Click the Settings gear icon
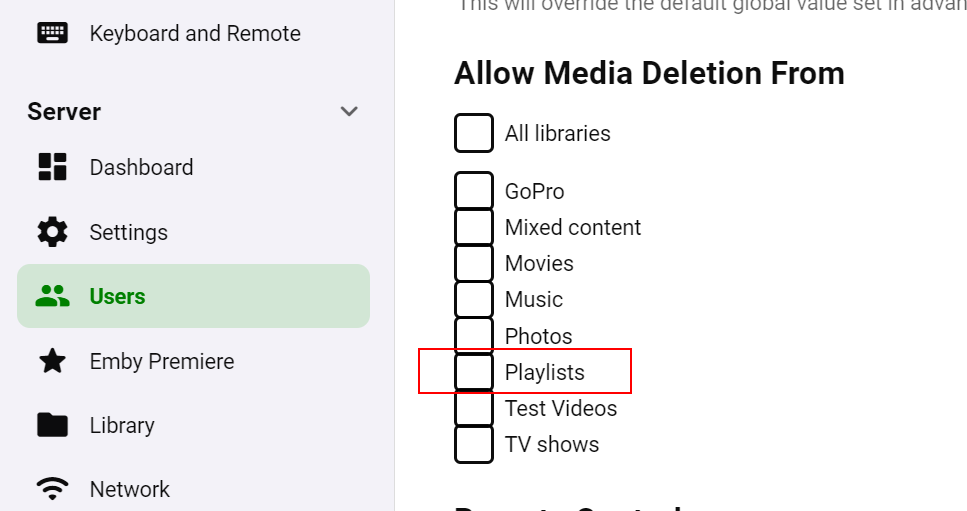967x511 pixels. (52, 232)
